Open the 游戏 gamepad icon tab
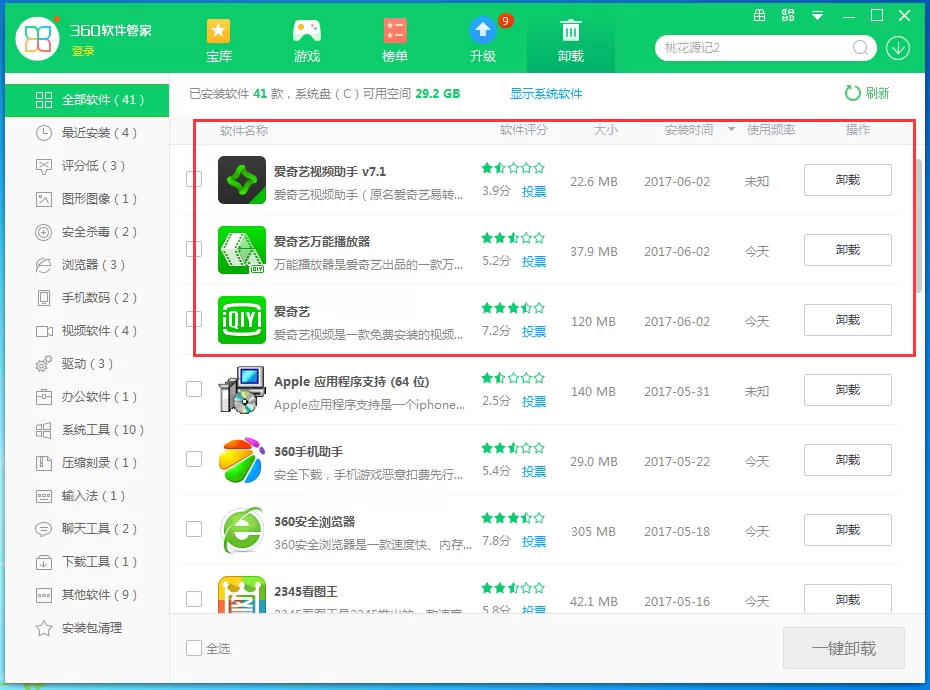The width and height of the screenshot is (930, 690). tap(307, 31)
